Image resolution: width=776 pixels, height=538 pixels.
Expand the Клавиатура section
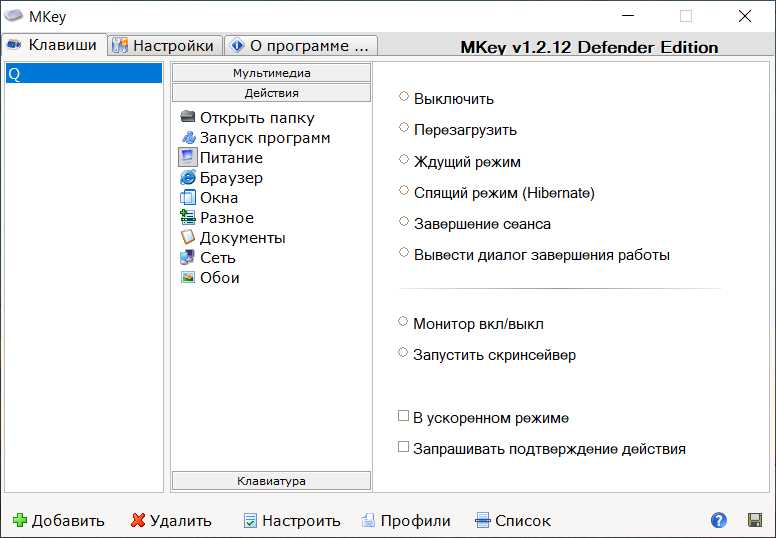click(271, 481)
